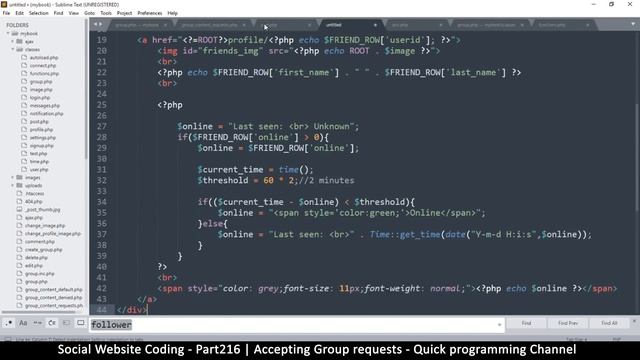This screenshot has width=640, height=360.
Task: Toggle in-selection search in find bar
Action: 66,323
